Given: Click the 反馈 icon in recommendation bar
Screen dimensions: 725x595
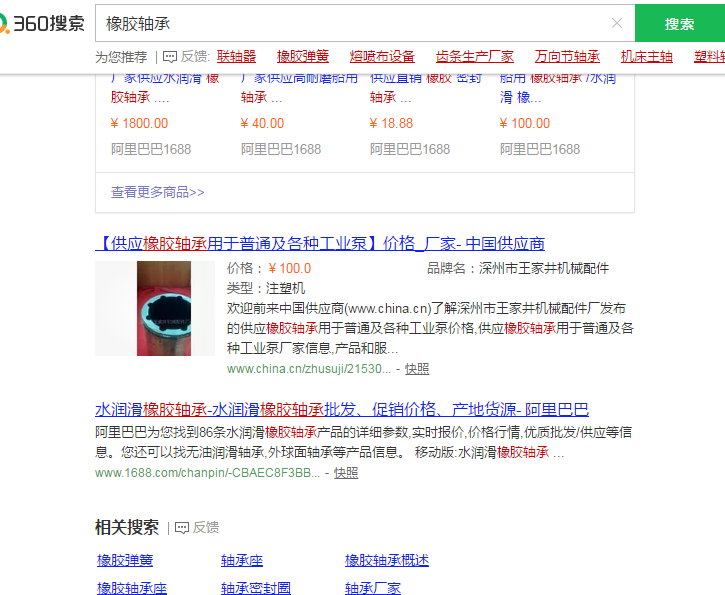Looking at the screenshot, I should coord(170,57).
